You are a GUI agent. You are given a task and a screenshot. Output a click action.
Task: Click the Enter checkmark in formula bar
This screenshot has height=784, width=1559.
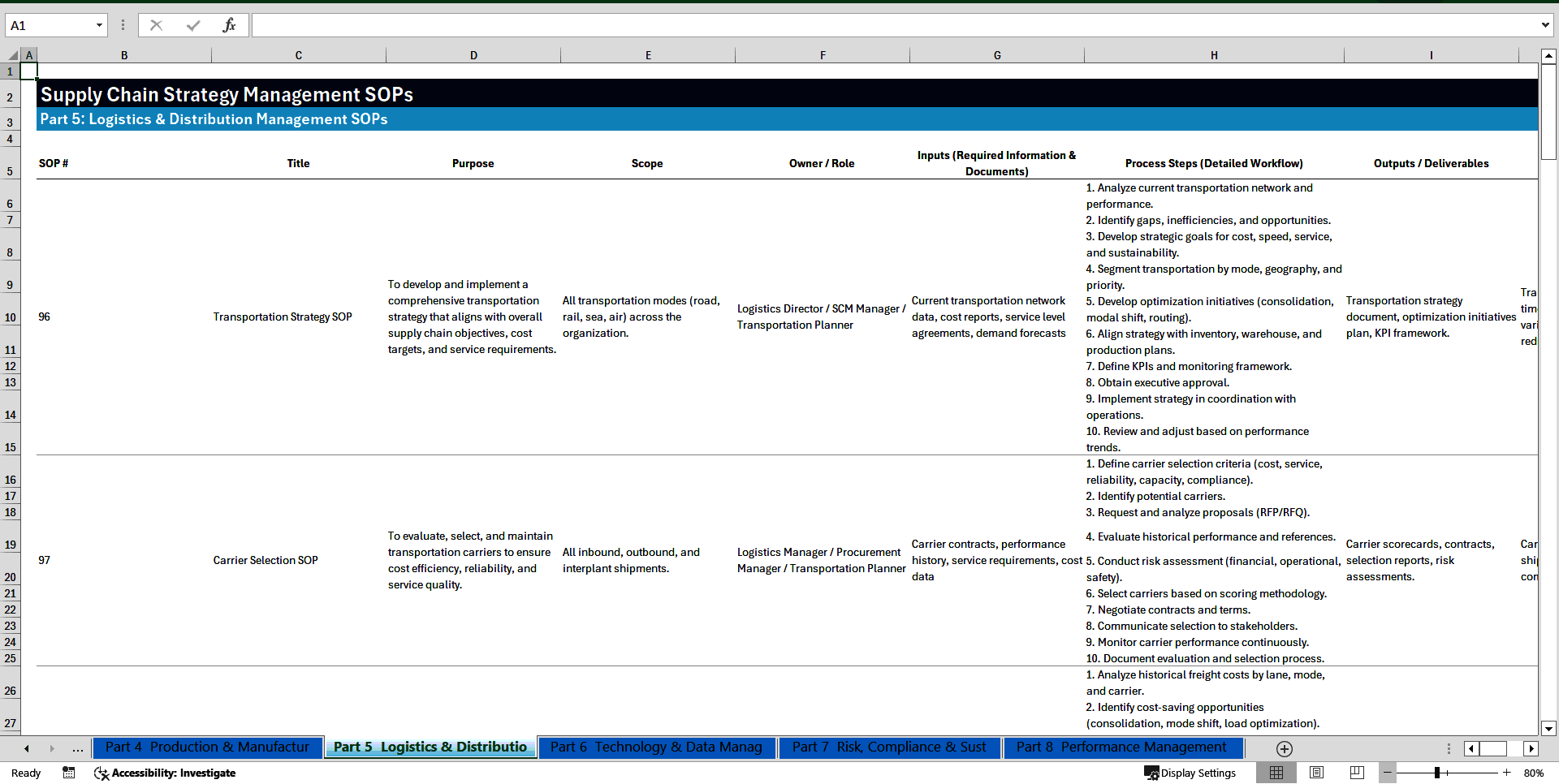pos(192,25)
